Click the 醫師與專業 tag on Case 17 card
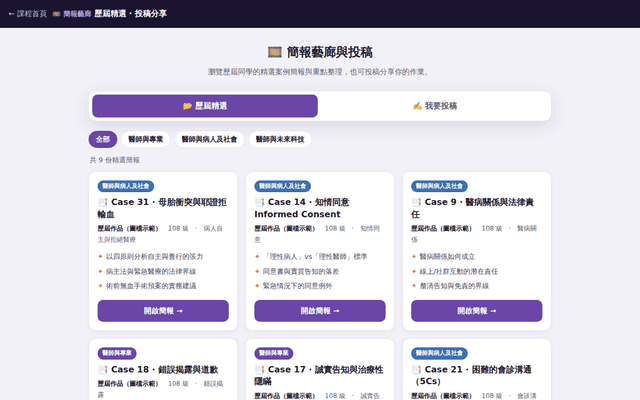This screenshot has height=400, width=640. tap(273, 353)
